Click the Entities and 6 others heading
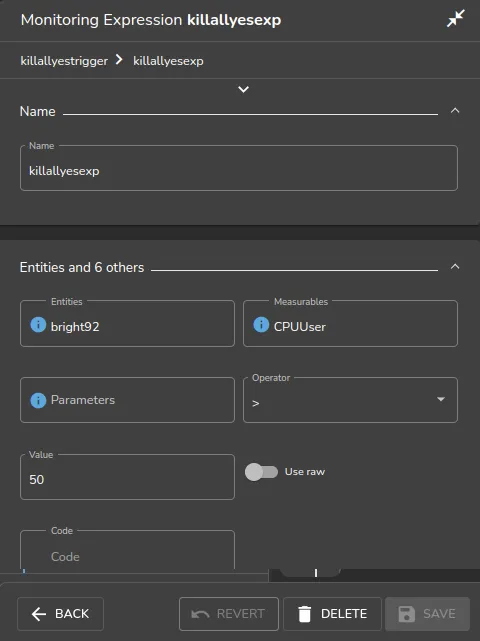Screen dimensions: 480x641 click(82, 267)
